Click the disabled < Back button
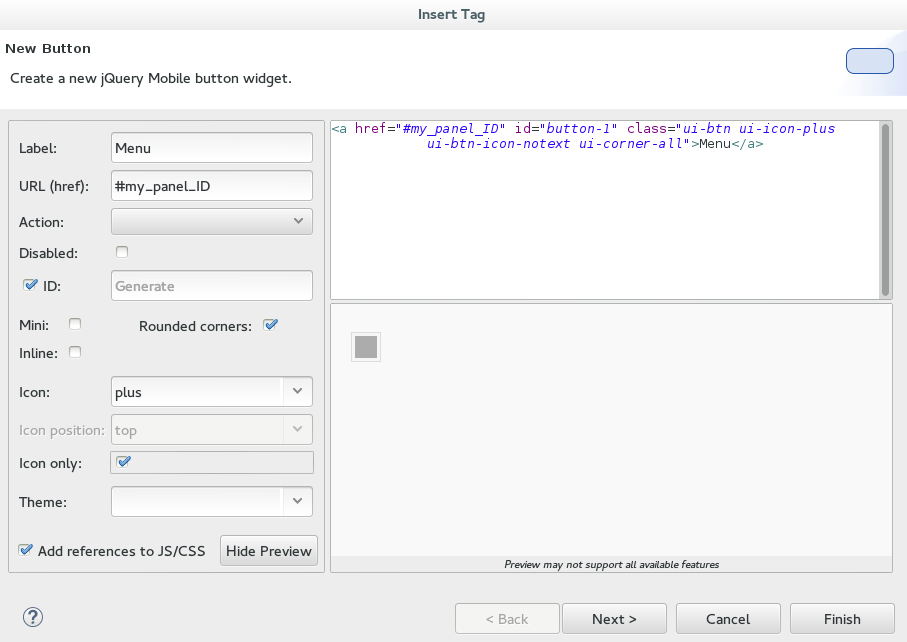The width and height of the screenshot is (907, 642). coord(507,619)
